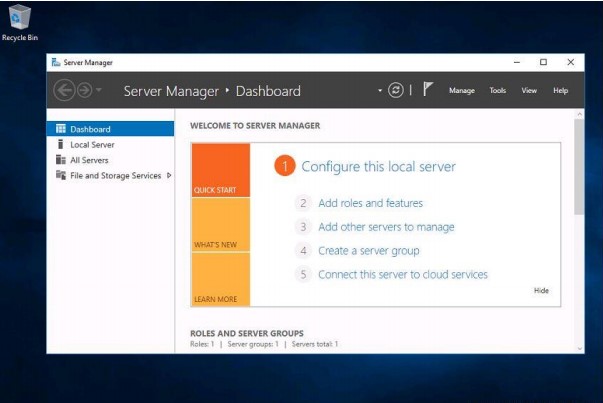The height and width of the screenshot is (403, 603).
Task: Maximize the Server Manager window
Action: (543, 62)
